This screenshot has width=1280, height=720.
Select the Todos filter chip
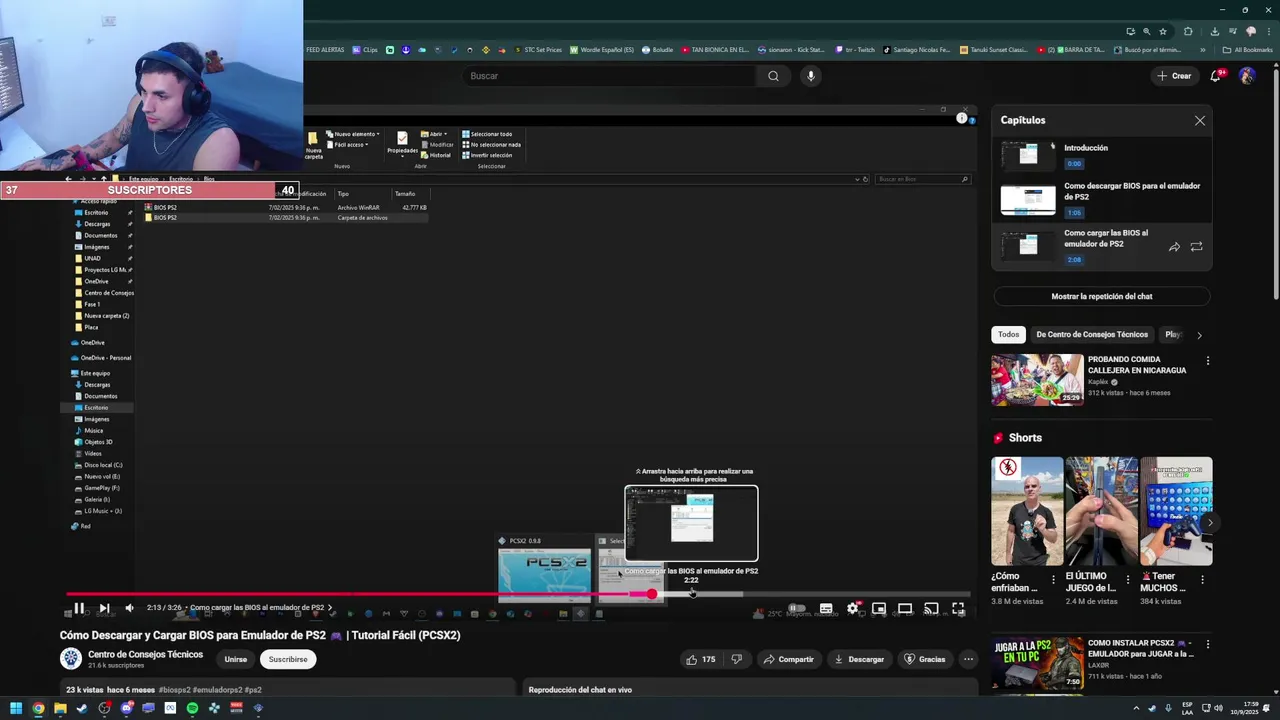point(1008,334)
